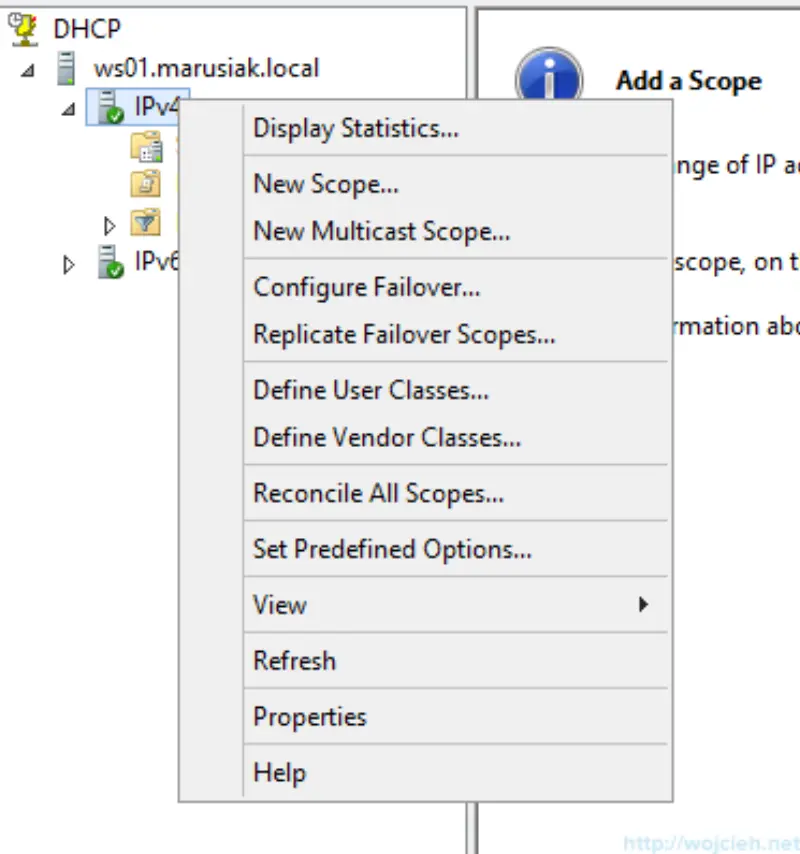Click the IPv4 server icon with green checkmark
Image resolution: width=800 pixels, height=854 pixels.
(x=107, y=108)
